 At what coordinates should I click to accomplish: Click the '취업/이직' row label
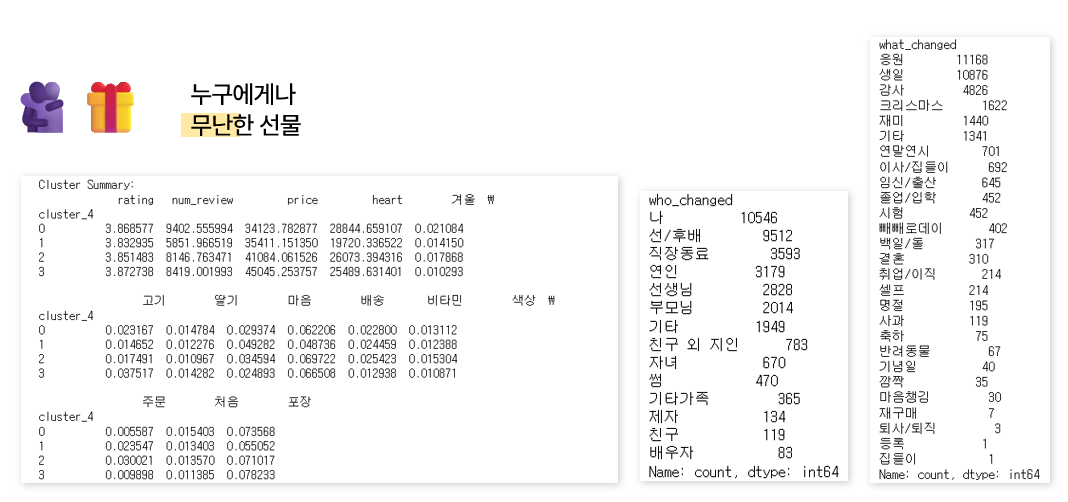[908, 274]
